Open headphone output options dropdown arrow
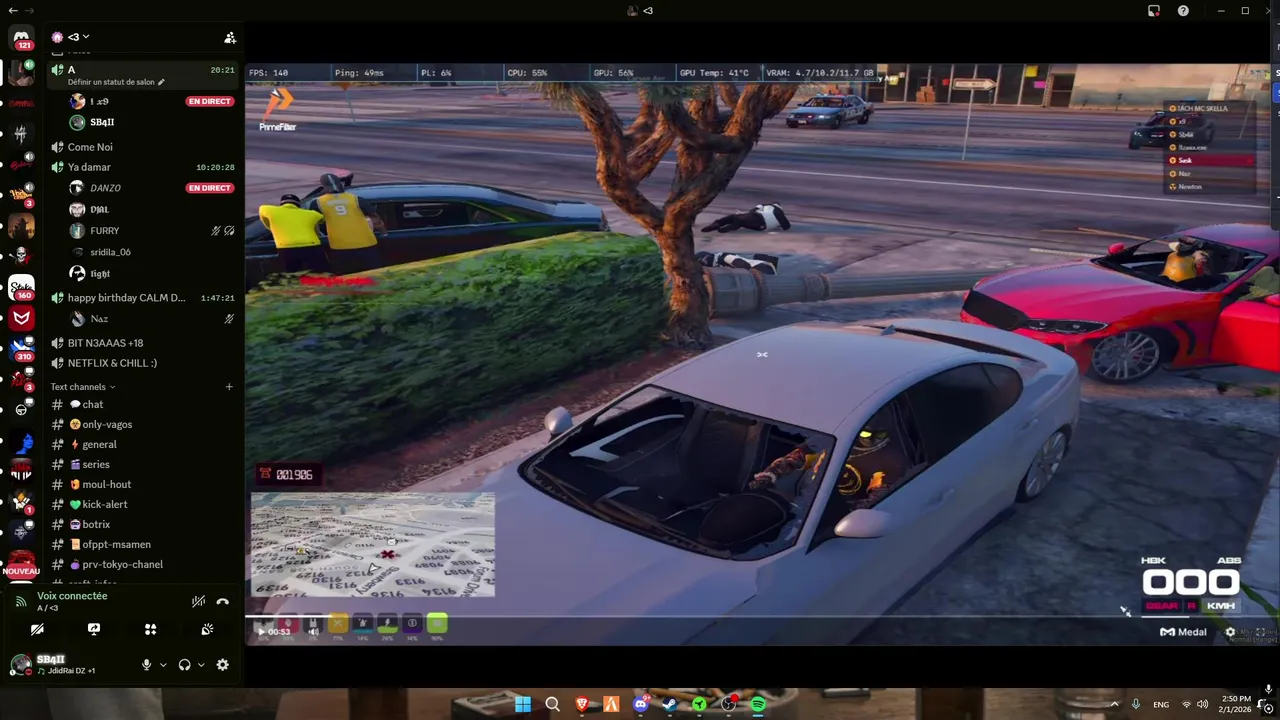The image size is (1280, 720). click(201, 665)
